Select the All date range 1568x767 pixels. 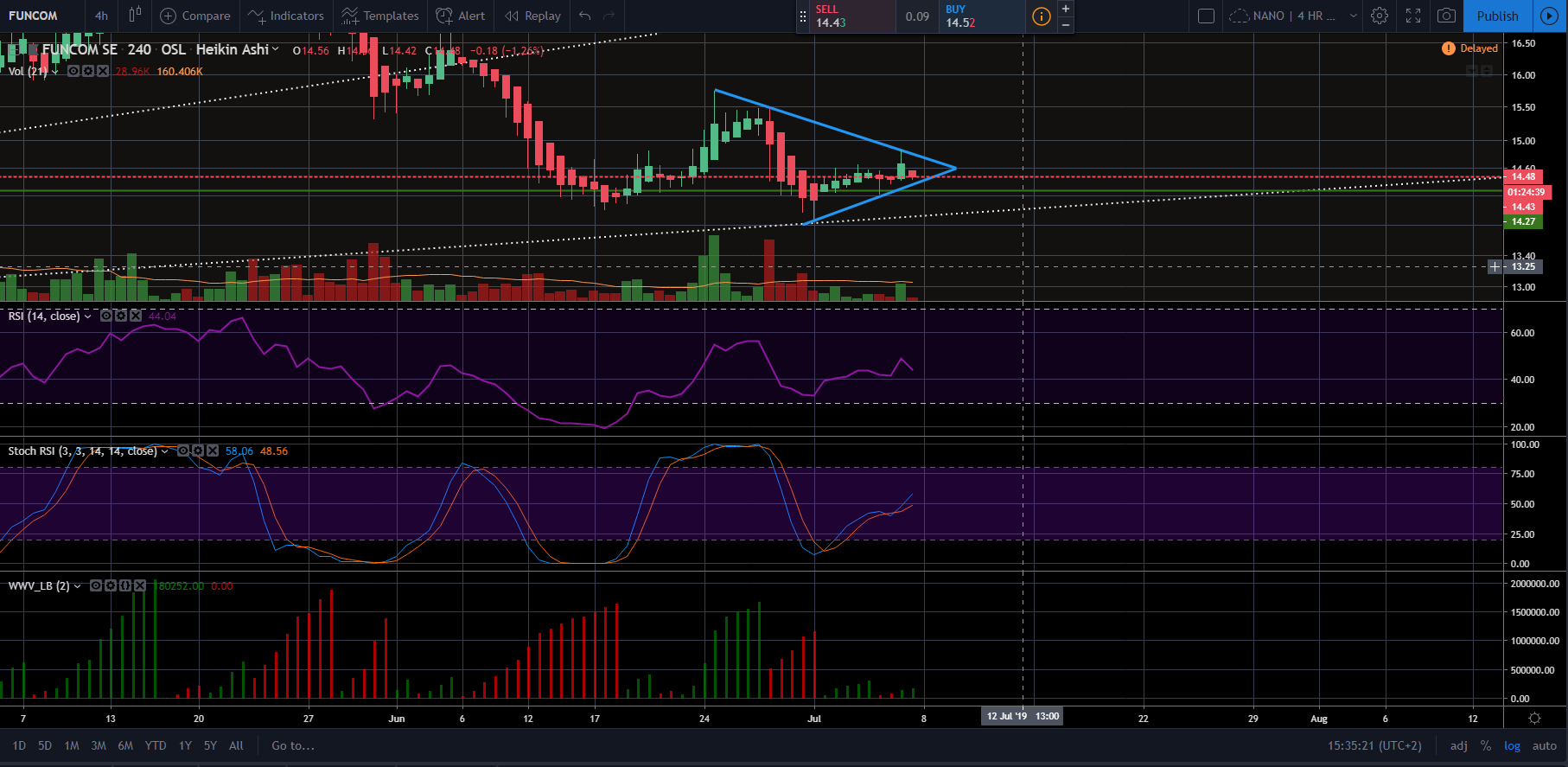[x=236, y=745]
